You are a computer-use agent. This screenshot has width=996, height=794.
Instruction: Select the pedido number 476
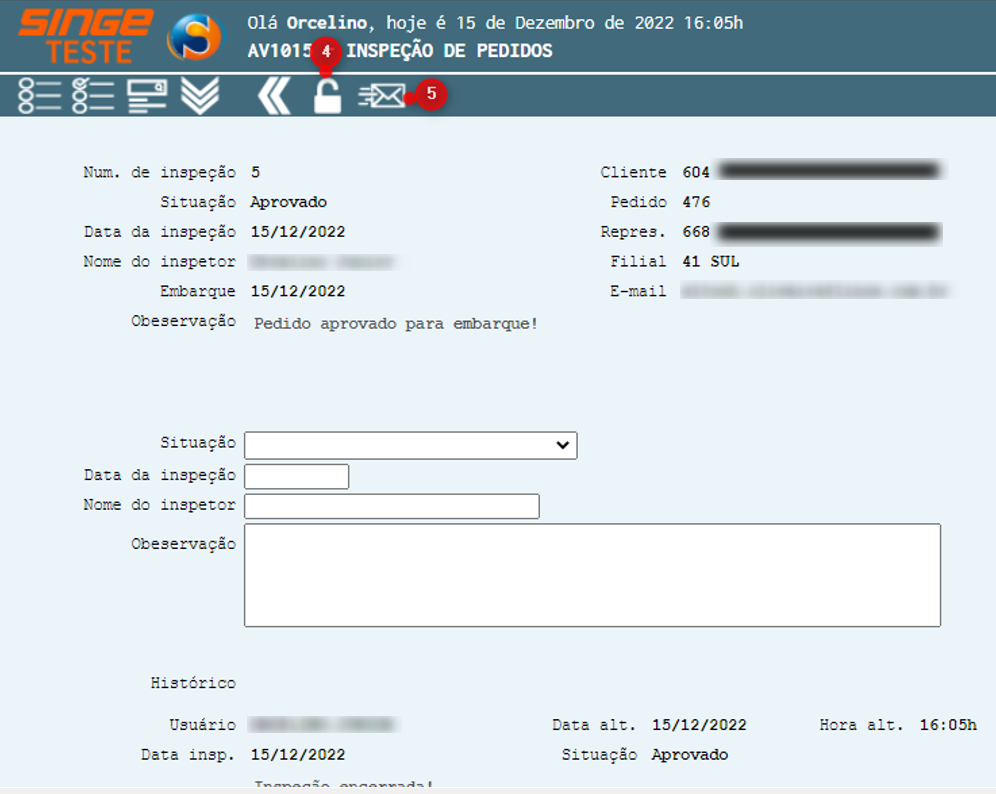point(696,202)
